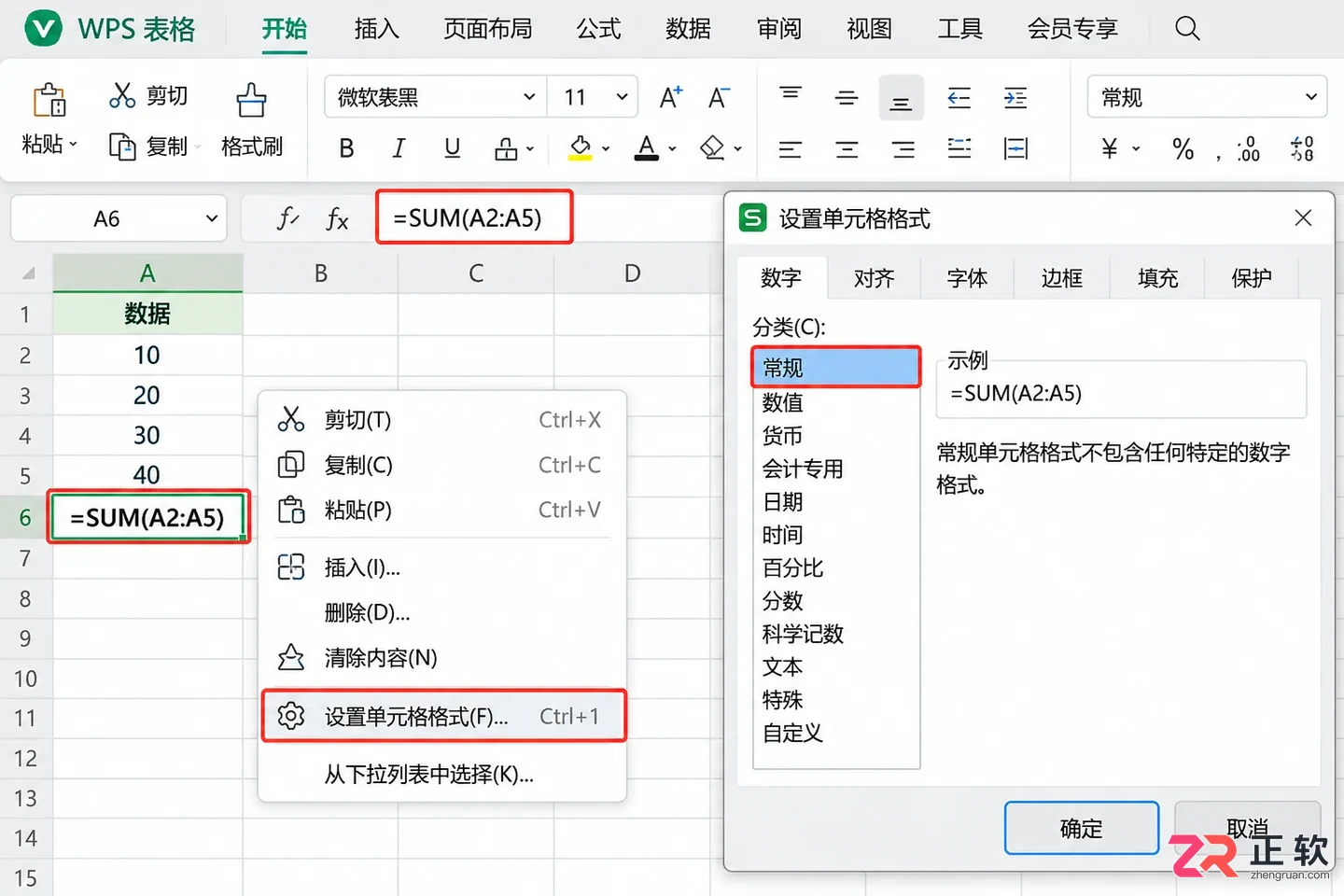
Task: Click 确定 button in dialog
Action: tap(1082, 828)
